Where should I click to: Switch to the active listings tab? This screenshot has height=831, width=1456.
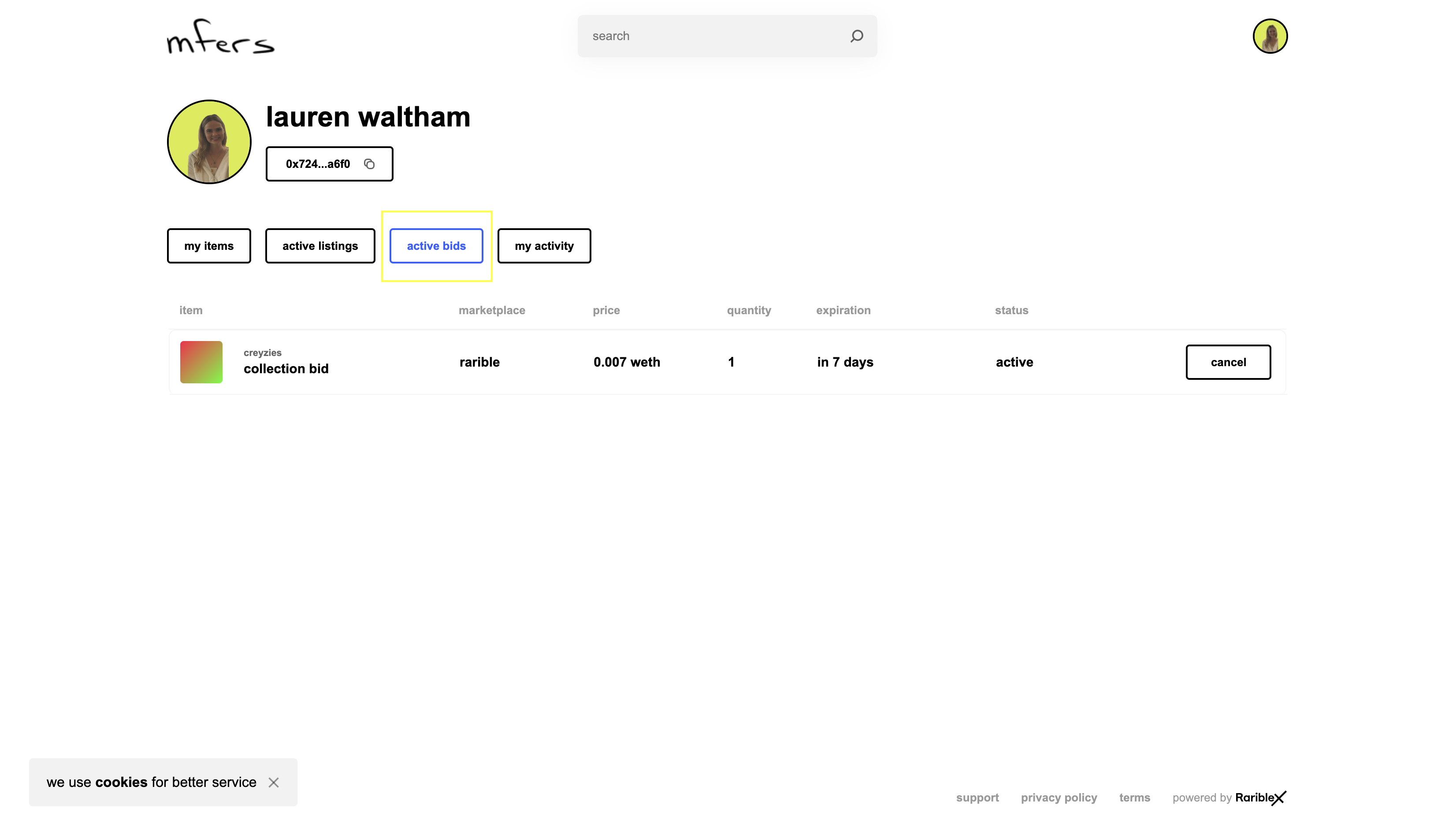319,246
